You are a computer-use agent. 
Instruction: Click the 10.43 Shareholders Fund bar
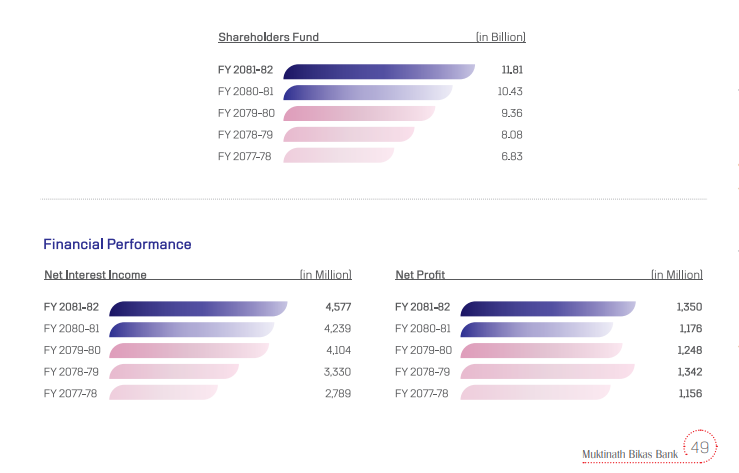(x=367, y=92)
